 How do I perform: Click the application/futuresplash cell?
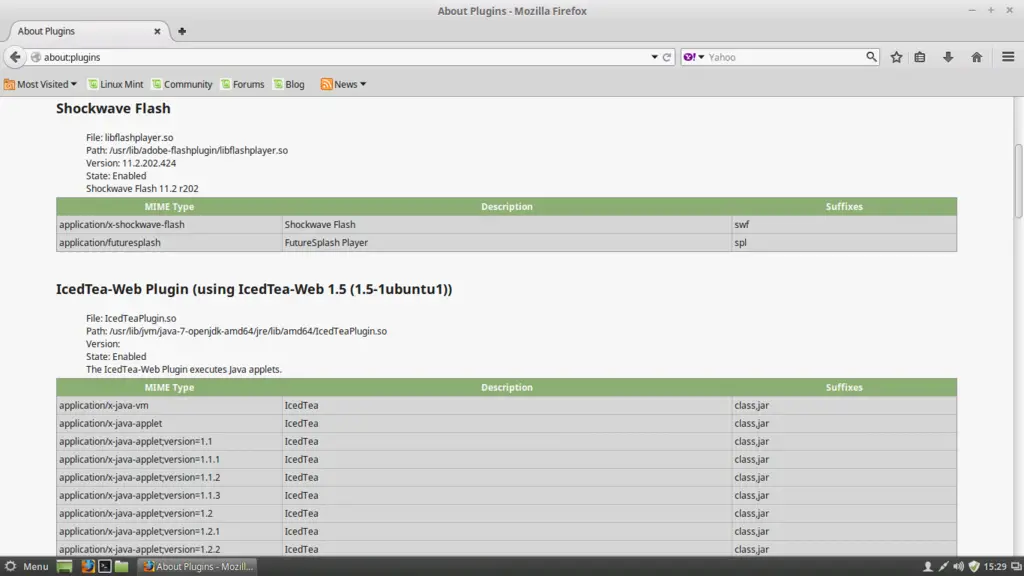tap(169, 242)
